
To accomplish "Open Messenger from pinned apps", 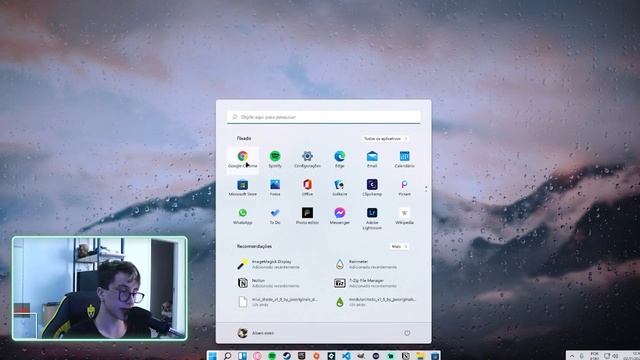I will click(340, 216).
